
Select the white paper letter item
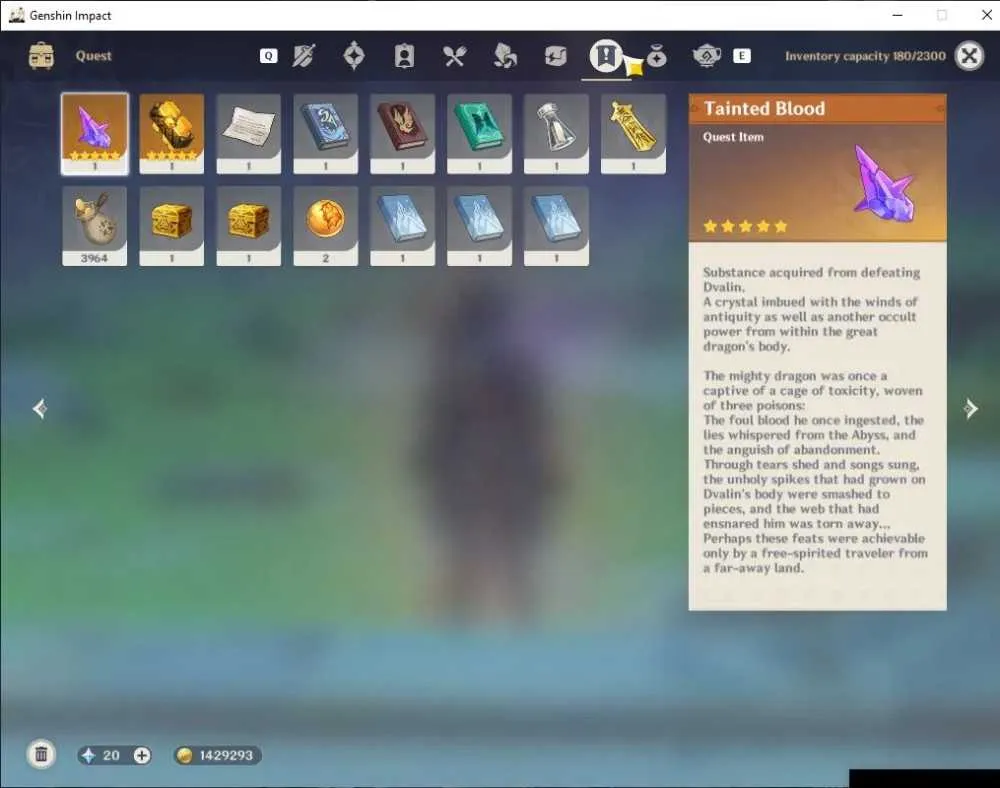click(249, 134)
